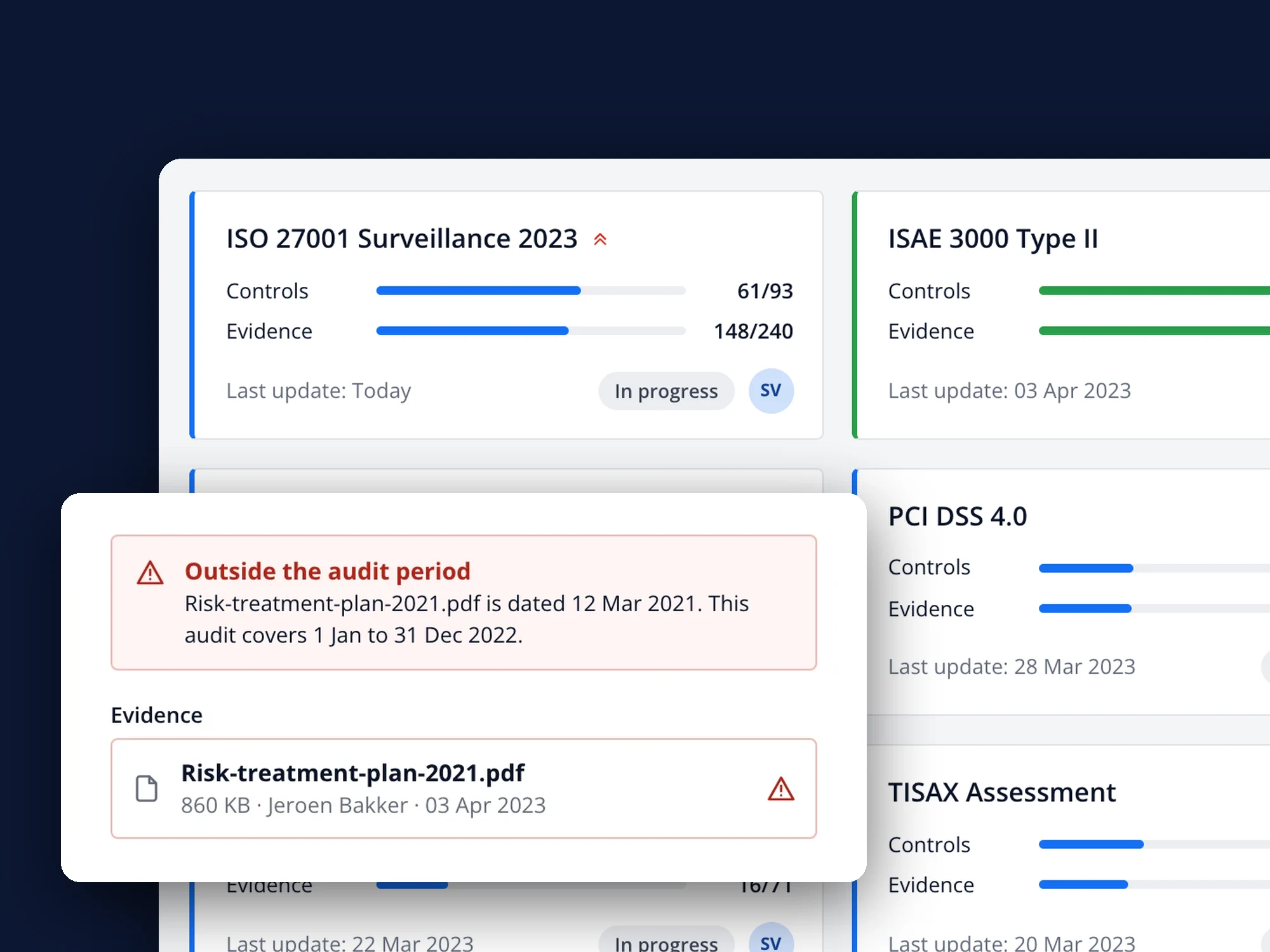This screenshot has height=952, width=1270.
Task: Click 'Last update: 28 Mar 2023' on PCI DSS card
Action: point(1012,666)
